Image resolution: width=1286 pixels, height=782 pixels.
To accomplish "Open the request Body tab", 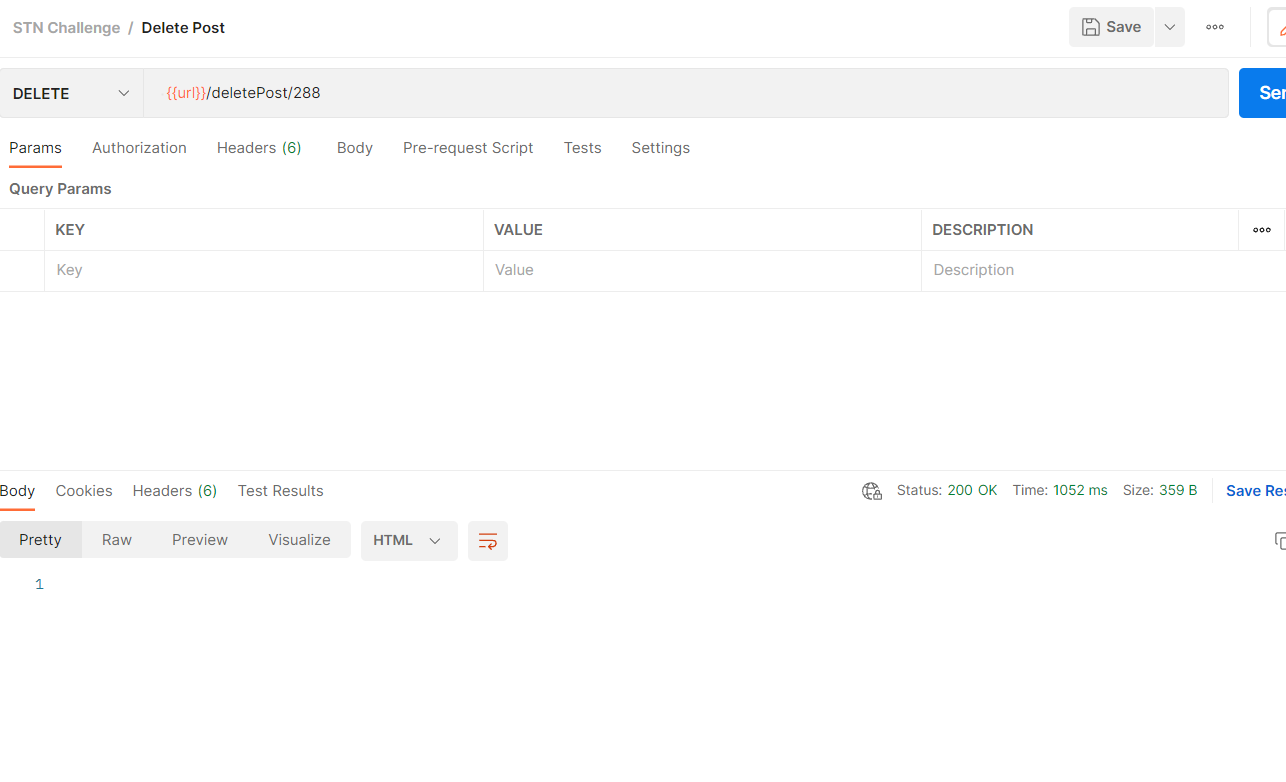I will pos(355,148).
